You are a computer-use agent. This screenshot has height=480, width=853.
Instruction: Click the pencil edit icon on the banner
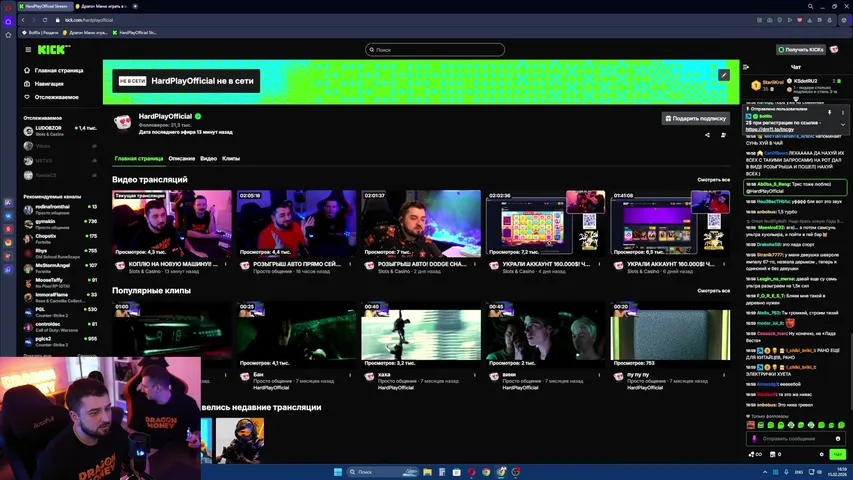point(724,74)
